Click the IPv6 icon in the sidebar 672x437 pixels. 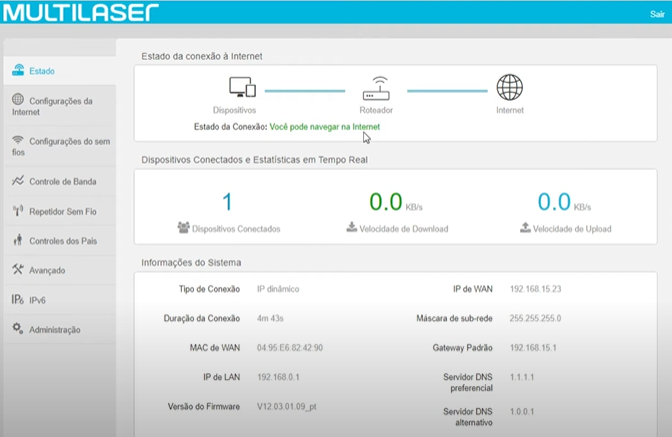(18, 299)
